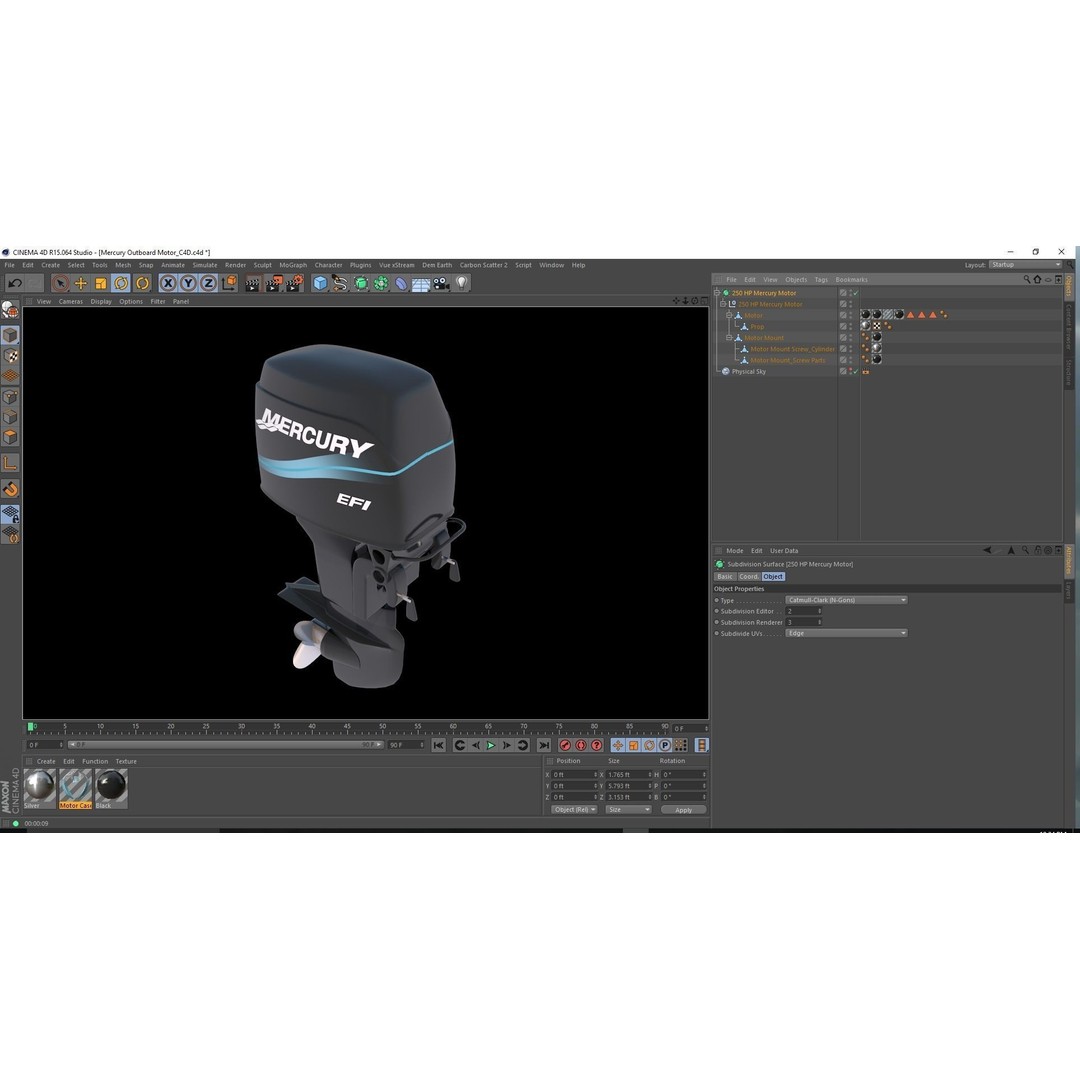Click the Undo arrow in the toolbar
1080x1080 pixels.
tap(14, 283)
